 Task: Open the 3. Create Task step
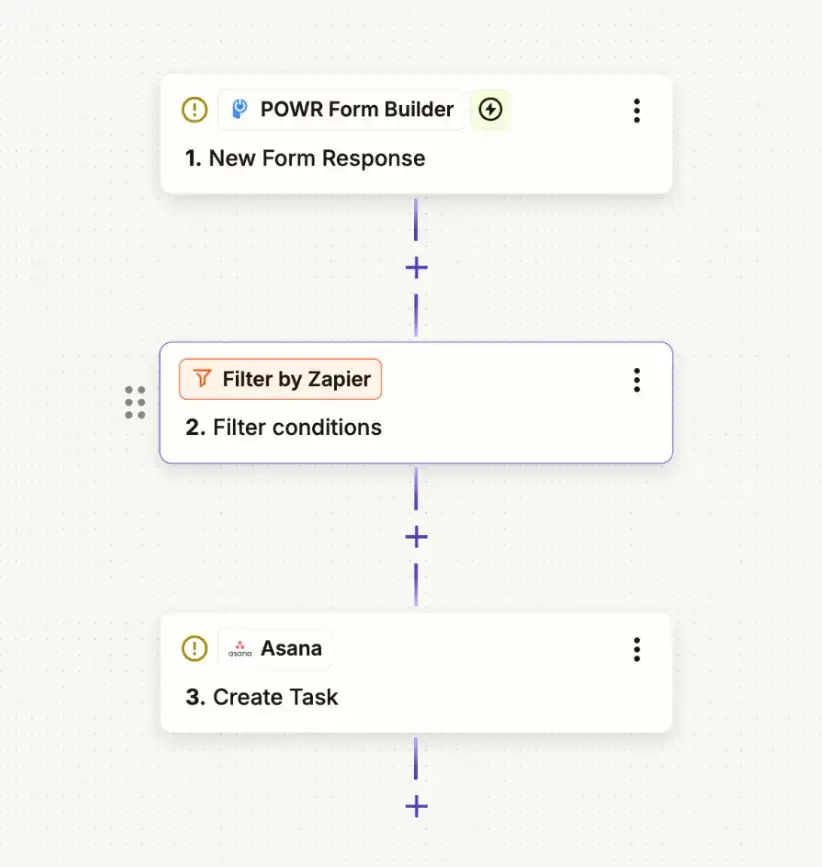[416, 672]
